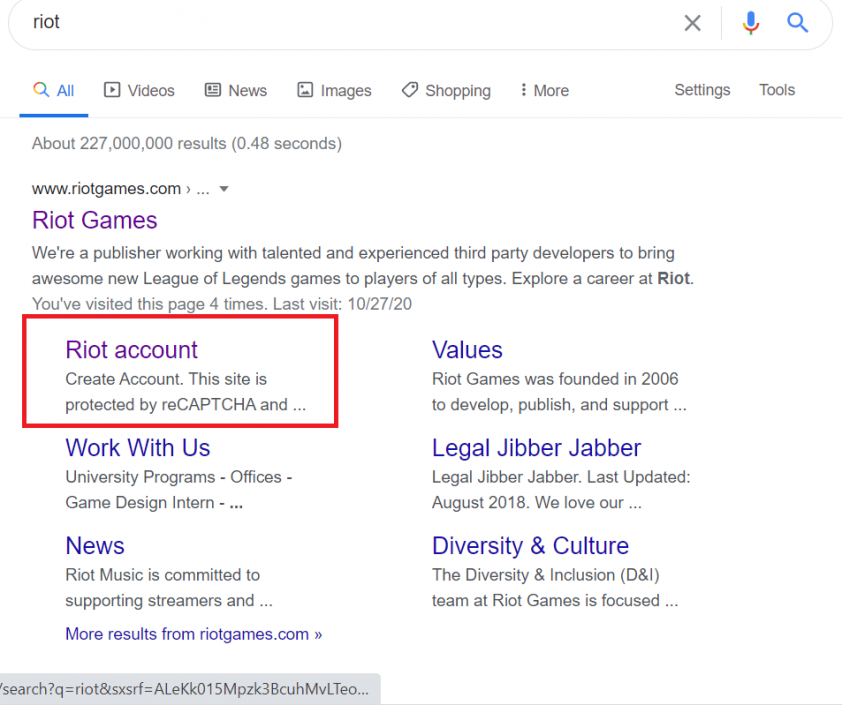Click More results from riotgames.com
The image size is (842, 705).
(x=193, y=634)
